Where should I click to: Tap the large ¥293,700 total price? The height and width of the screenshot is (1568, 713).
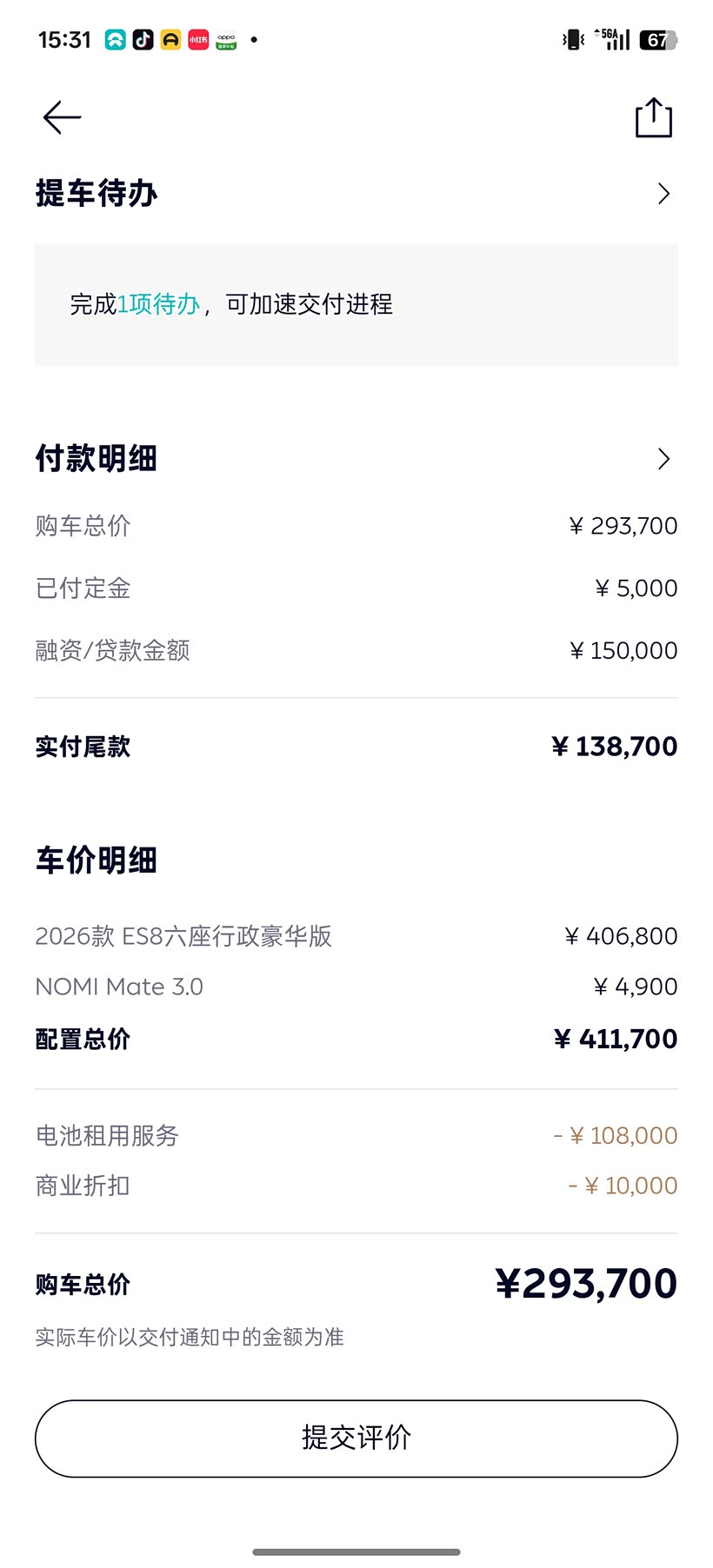(586, 1284)
